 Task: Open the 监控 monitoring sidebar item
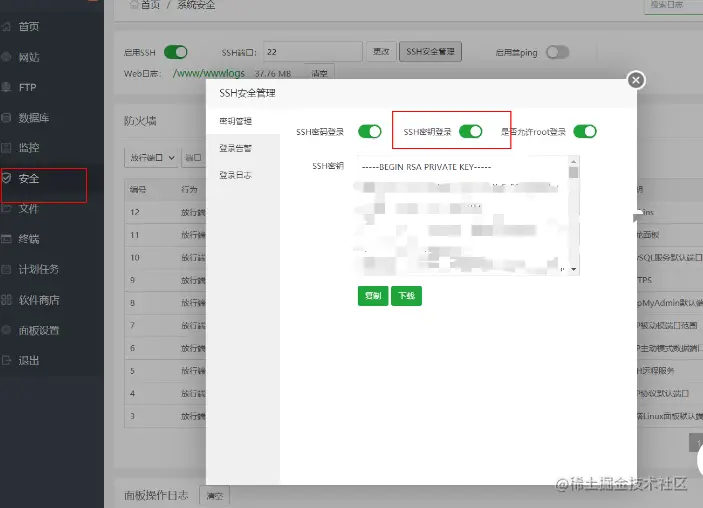click(x=29, y=148)
